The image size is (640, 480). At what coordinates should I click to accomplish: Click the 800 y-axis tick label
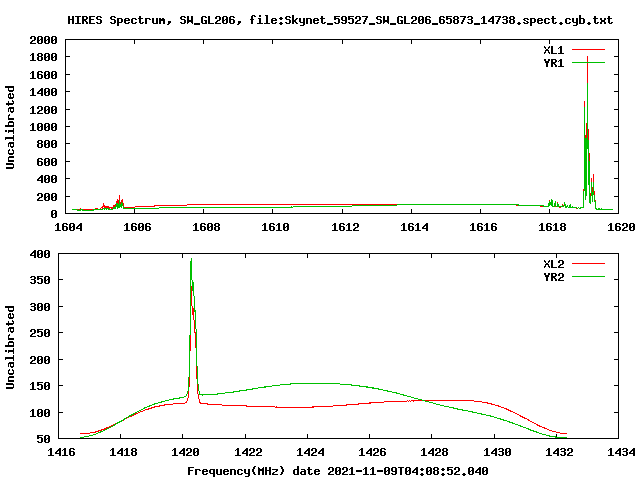point(47,144)
